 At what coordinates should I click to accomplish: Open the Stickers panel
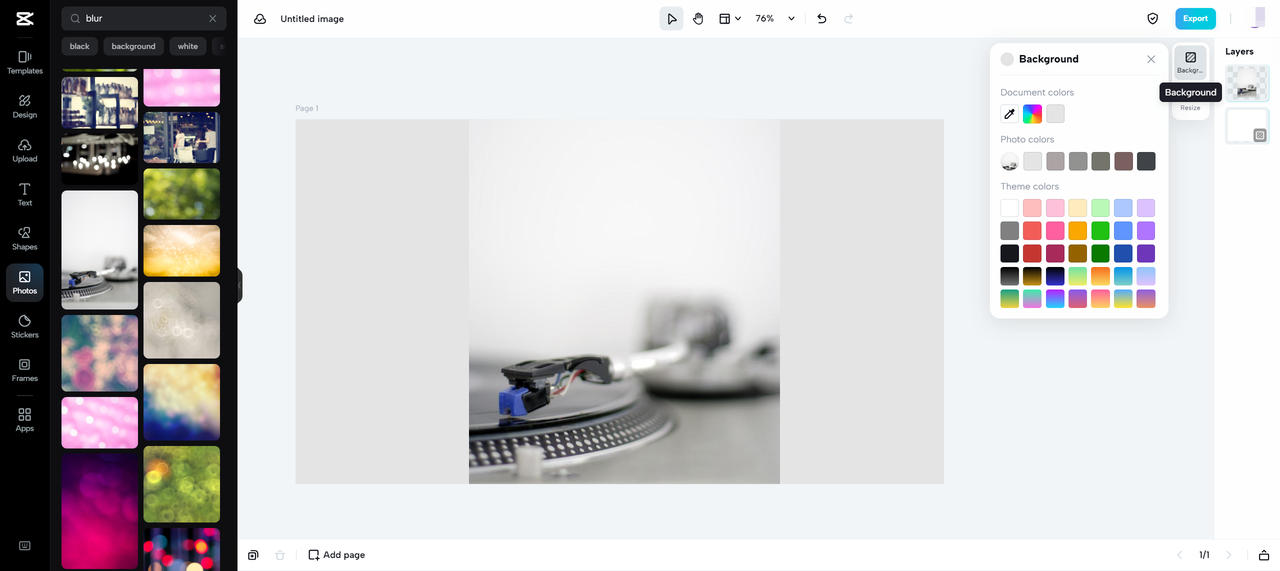tap(25, 326)
